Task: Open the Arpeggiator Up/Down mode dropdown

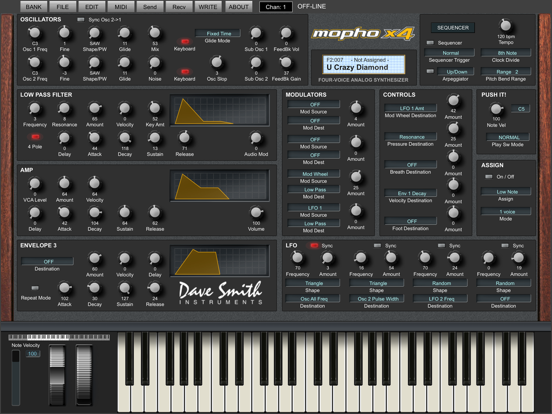Action: [x=456, y=71]
